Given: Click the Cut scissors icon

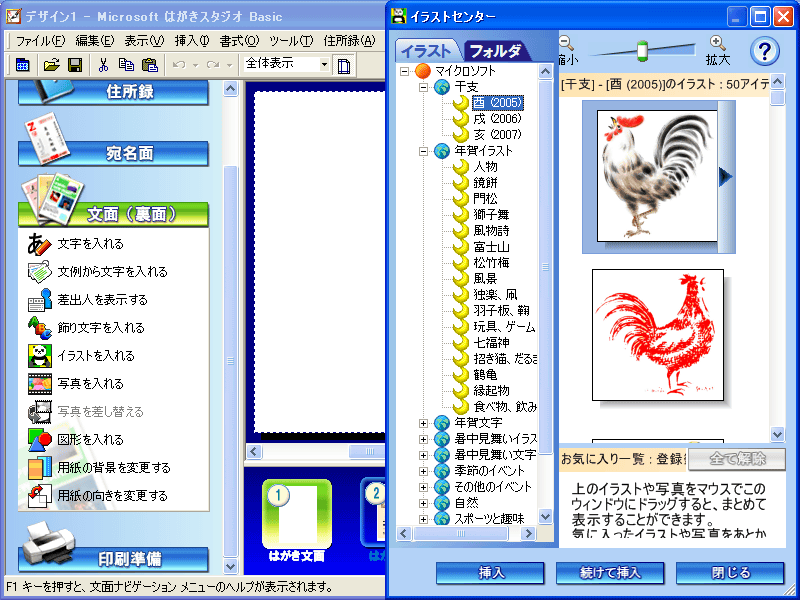Looking at the screenshot, I should point(102,65).
